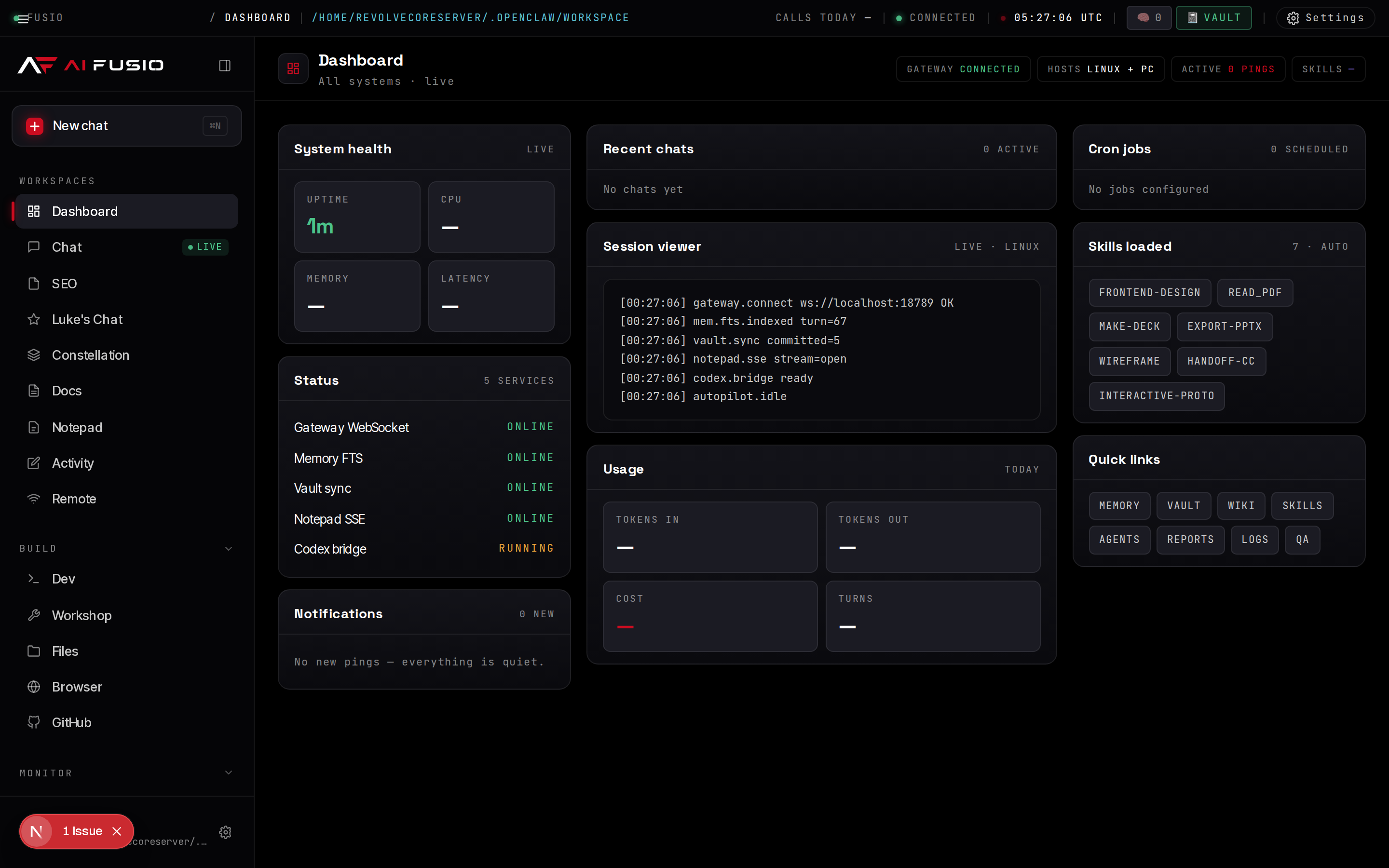Open the AGENTS quick link
Screen dimensions: 1389x868
[x=1119, y=540]
